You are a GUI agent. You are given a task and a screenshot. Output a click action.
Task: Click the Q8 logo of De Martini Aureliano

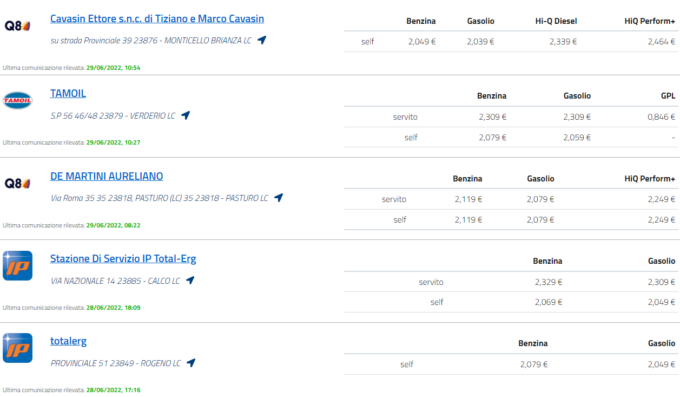point(17,184)
